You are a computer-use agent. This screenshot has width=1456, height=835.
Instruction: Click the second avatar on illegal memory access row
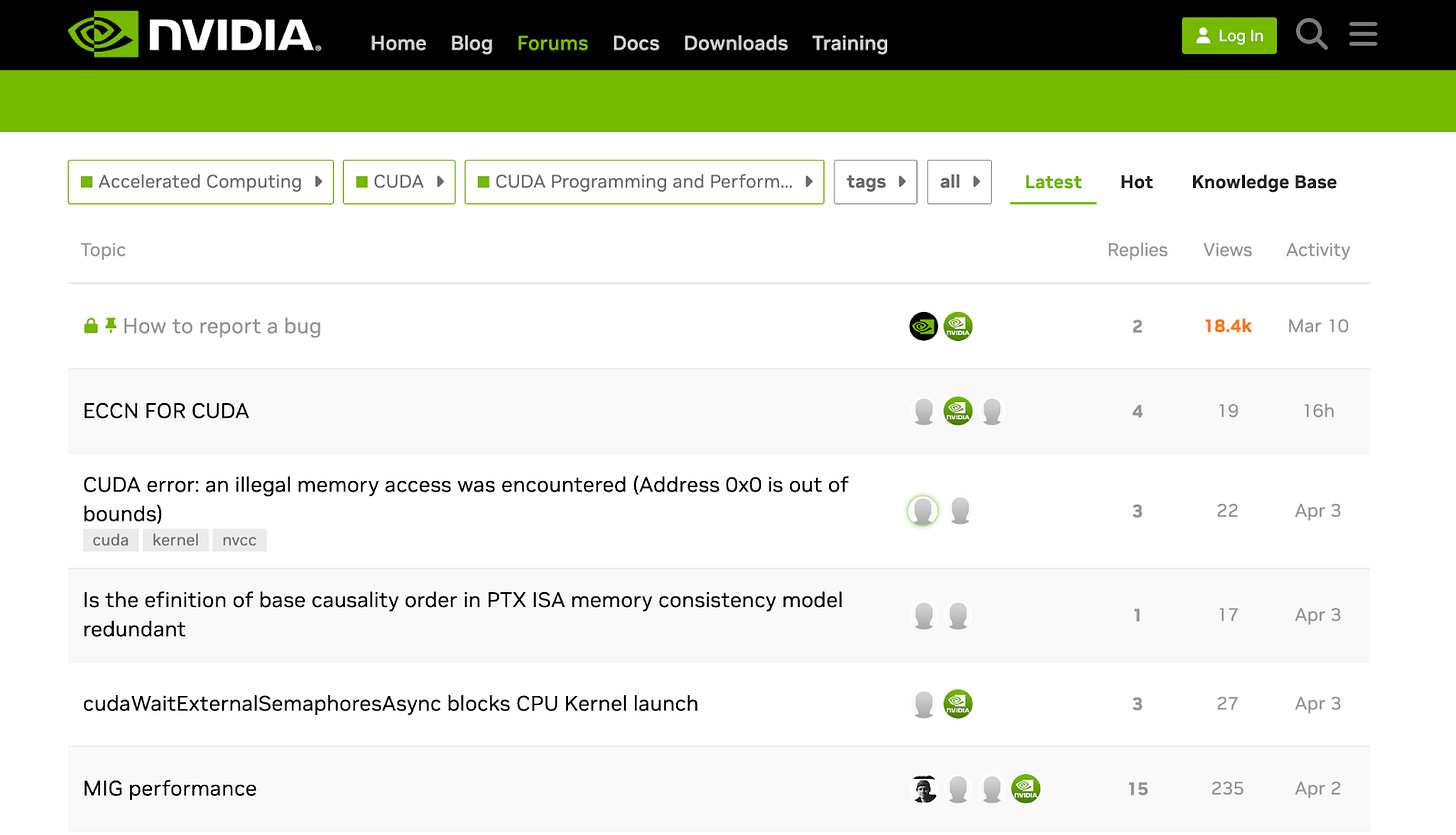(960, 511)
